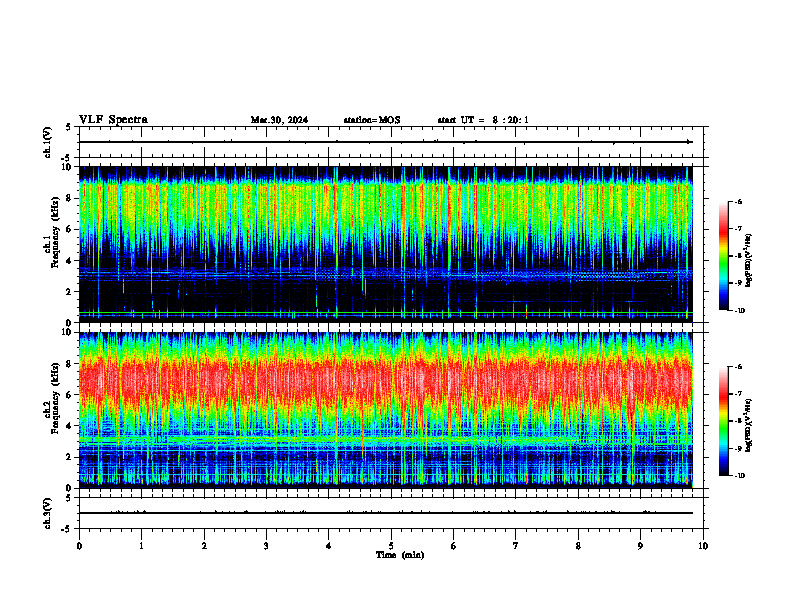Click the "5" tick on the ch.1(V) axis

[x=69, y=127]
